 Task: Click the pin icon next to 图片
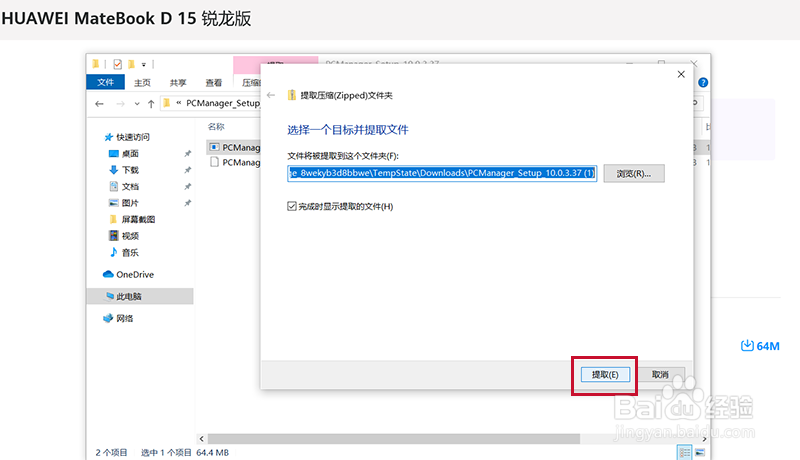click(188, 203)
